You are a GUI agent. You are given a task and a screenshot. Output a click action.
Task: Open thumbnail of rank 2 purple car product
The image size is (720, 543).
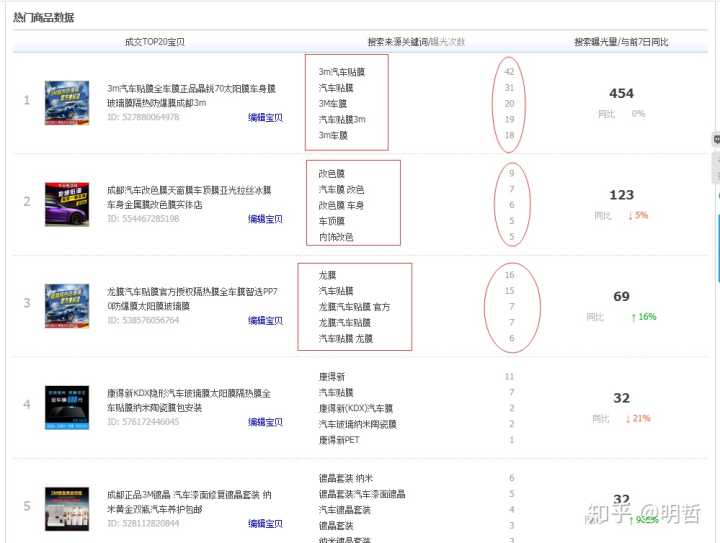coord(67,204)
